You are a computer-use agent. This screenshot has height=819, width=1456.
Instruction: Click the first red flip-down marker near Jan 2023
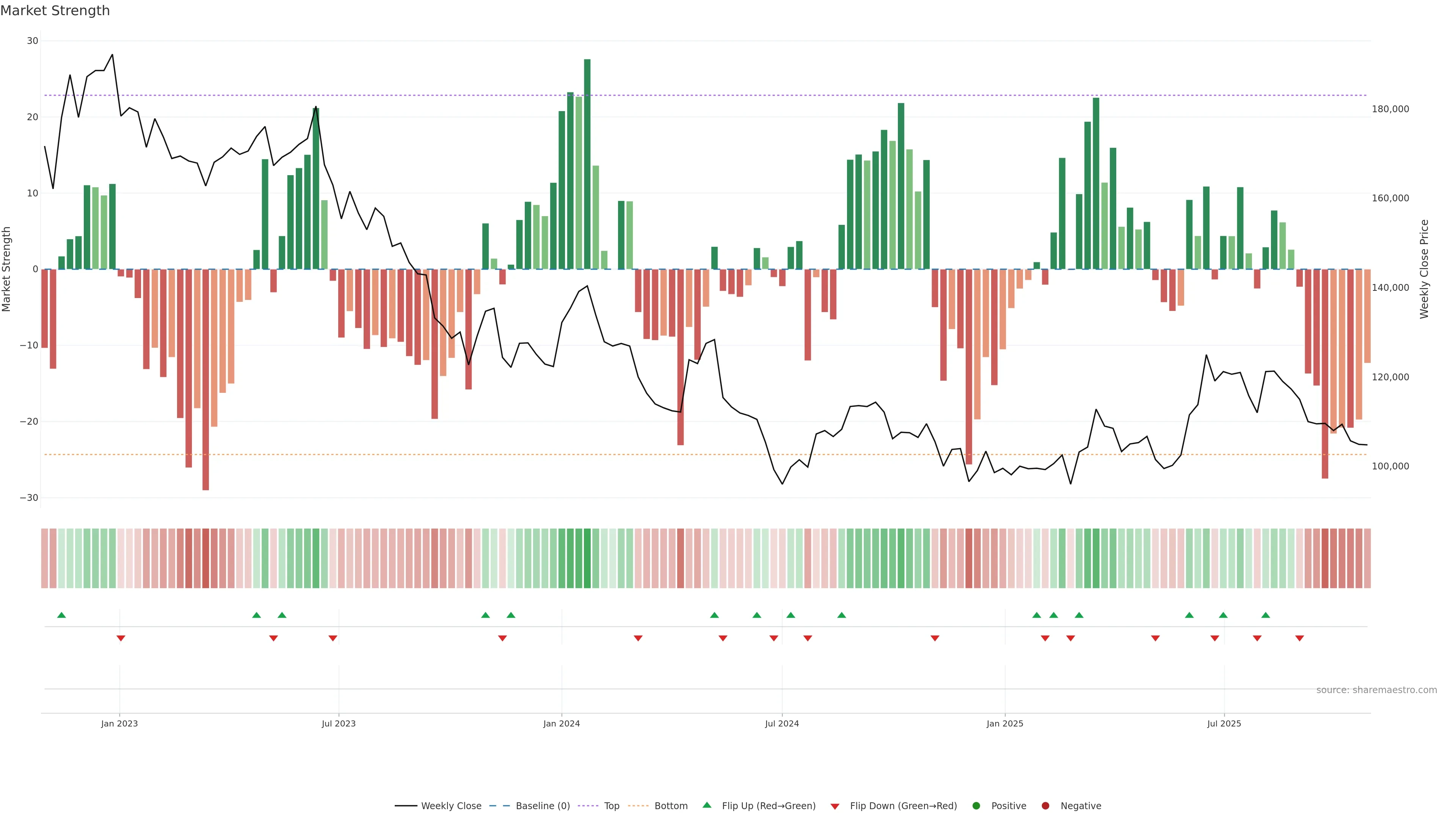tap(121, 638)
